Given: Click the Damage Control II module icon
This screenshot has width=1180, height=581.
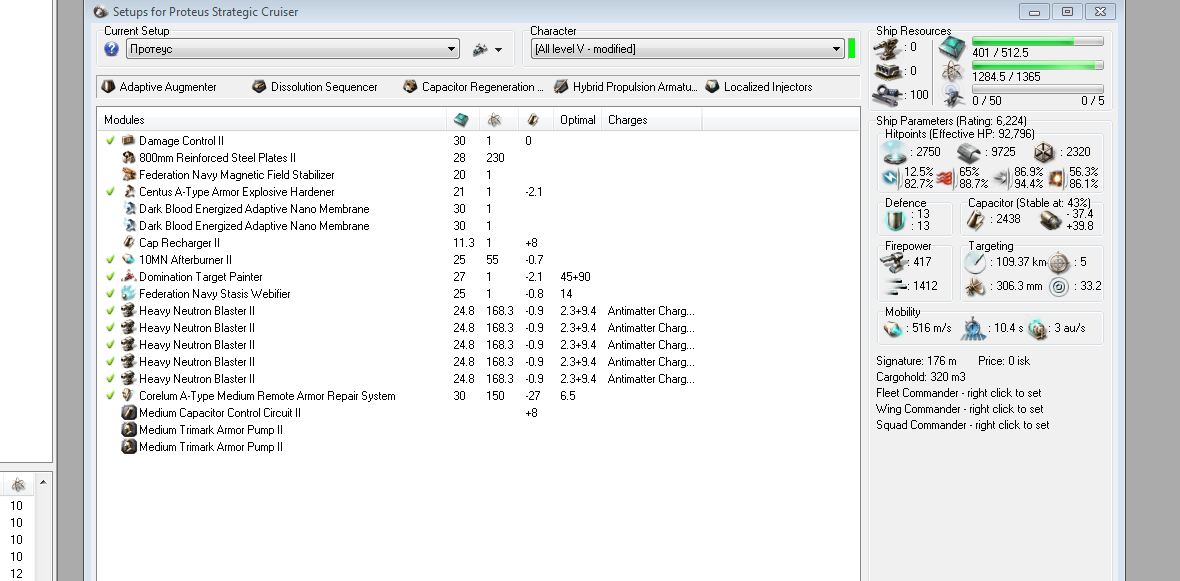Looking at the screenshot, I should 128,141.
